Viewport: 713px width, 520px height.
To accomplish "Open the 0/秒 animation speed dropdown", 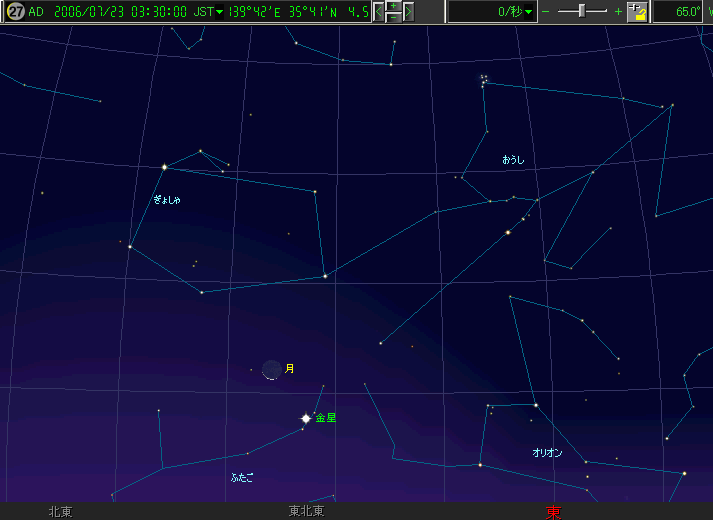I will pyautogui.click(x=528, y=12).
